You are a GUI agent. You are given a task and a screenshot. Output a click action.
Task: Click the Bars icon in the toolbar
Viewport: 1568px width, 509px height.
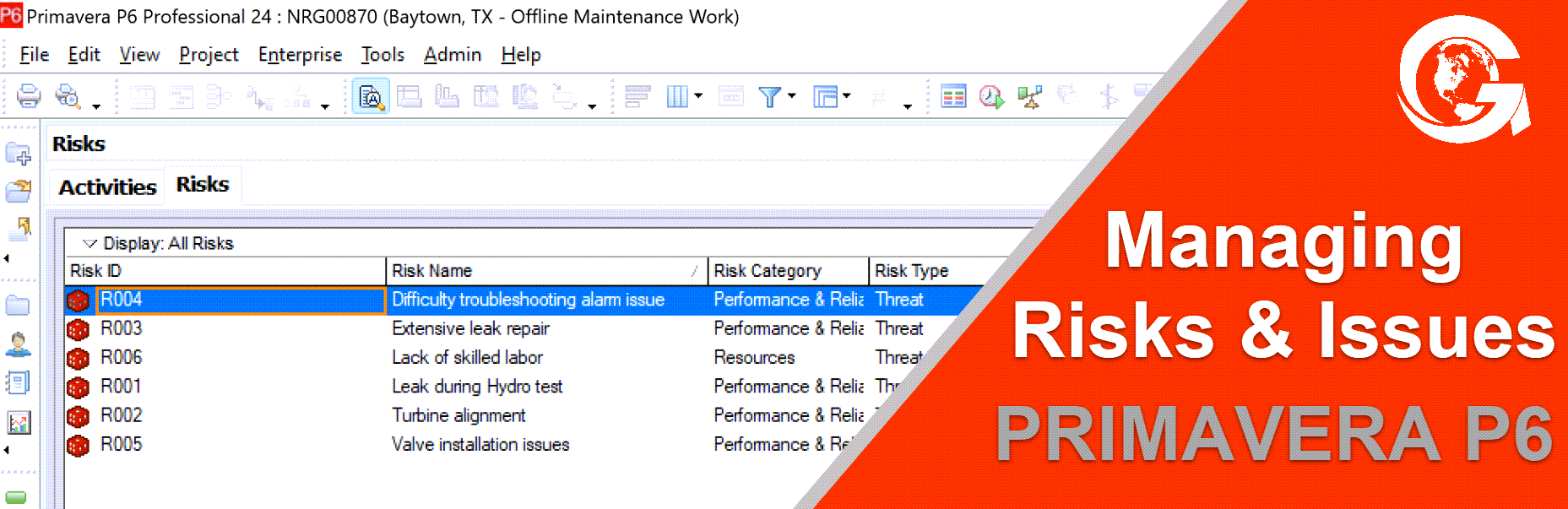point(638,96)
